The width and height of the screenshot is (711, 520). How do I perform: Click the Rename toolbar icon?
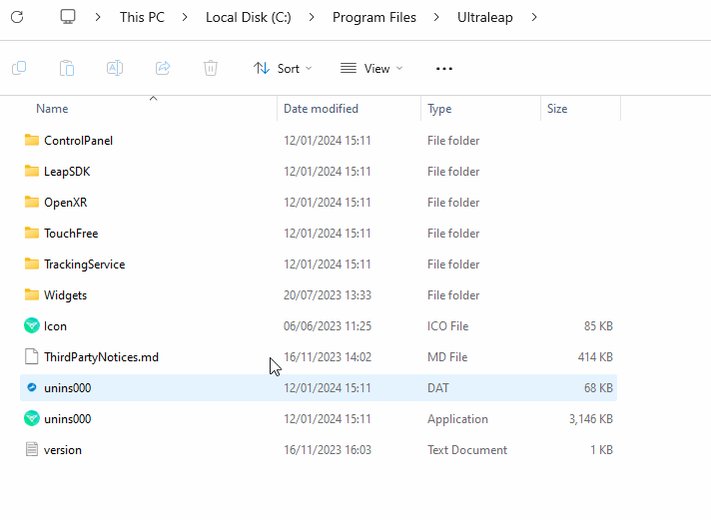pos(115,68)
